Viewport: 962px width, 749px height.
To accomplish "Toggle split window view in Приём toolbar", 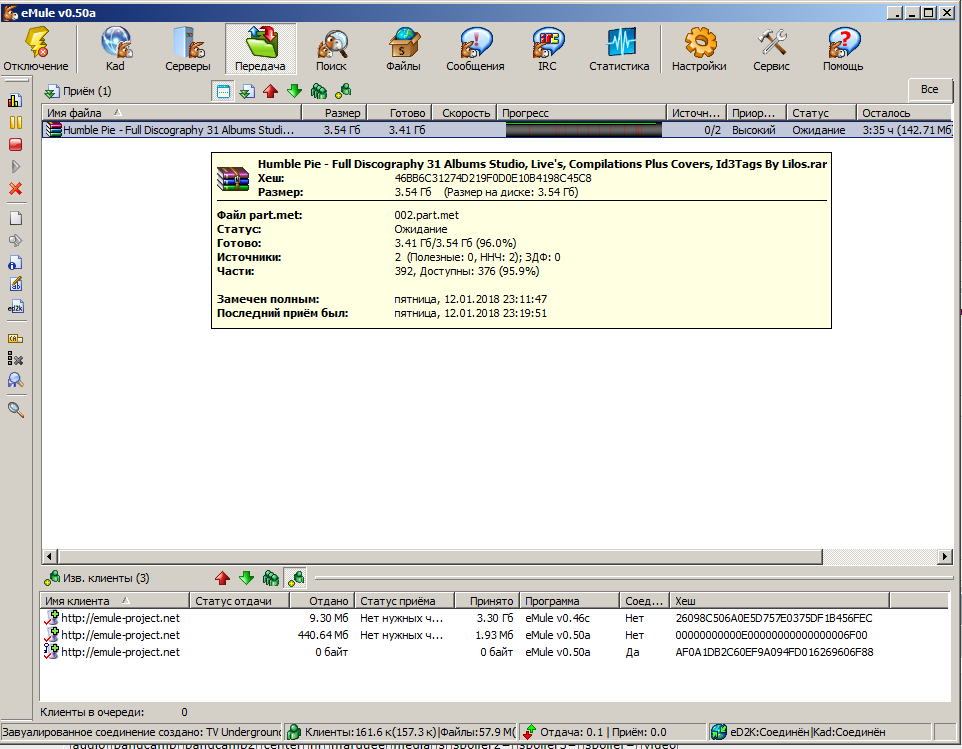I will click(x=223, y=91).
